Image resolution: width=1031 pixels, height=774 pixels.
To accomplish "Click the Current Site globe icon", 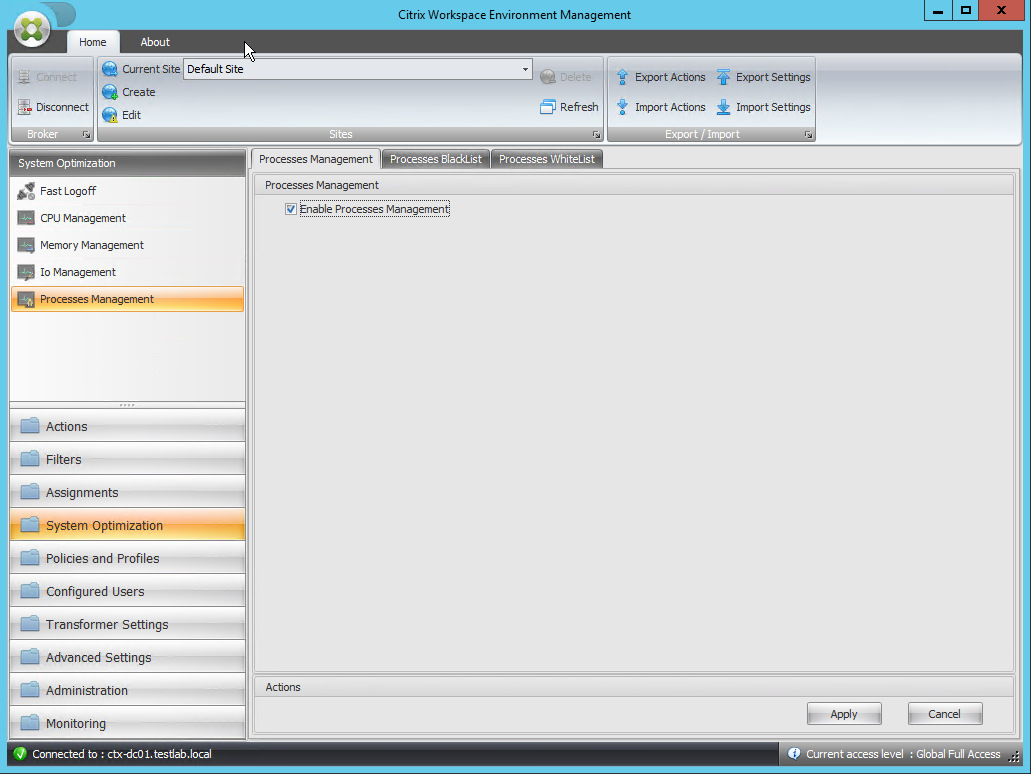I will (x=110, y=69).
